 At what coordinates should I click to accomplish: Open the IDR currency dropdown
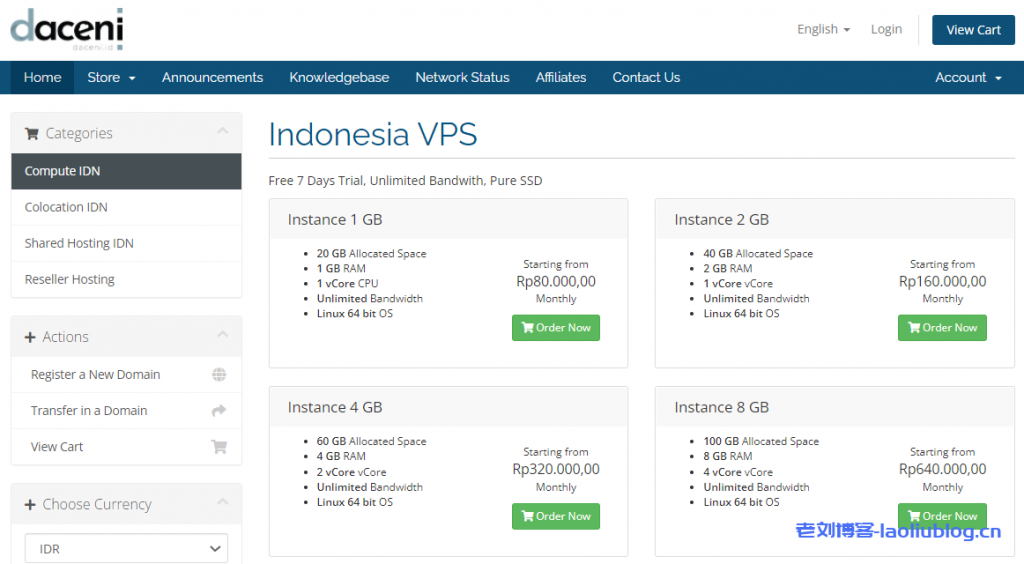tap(126, 548)
